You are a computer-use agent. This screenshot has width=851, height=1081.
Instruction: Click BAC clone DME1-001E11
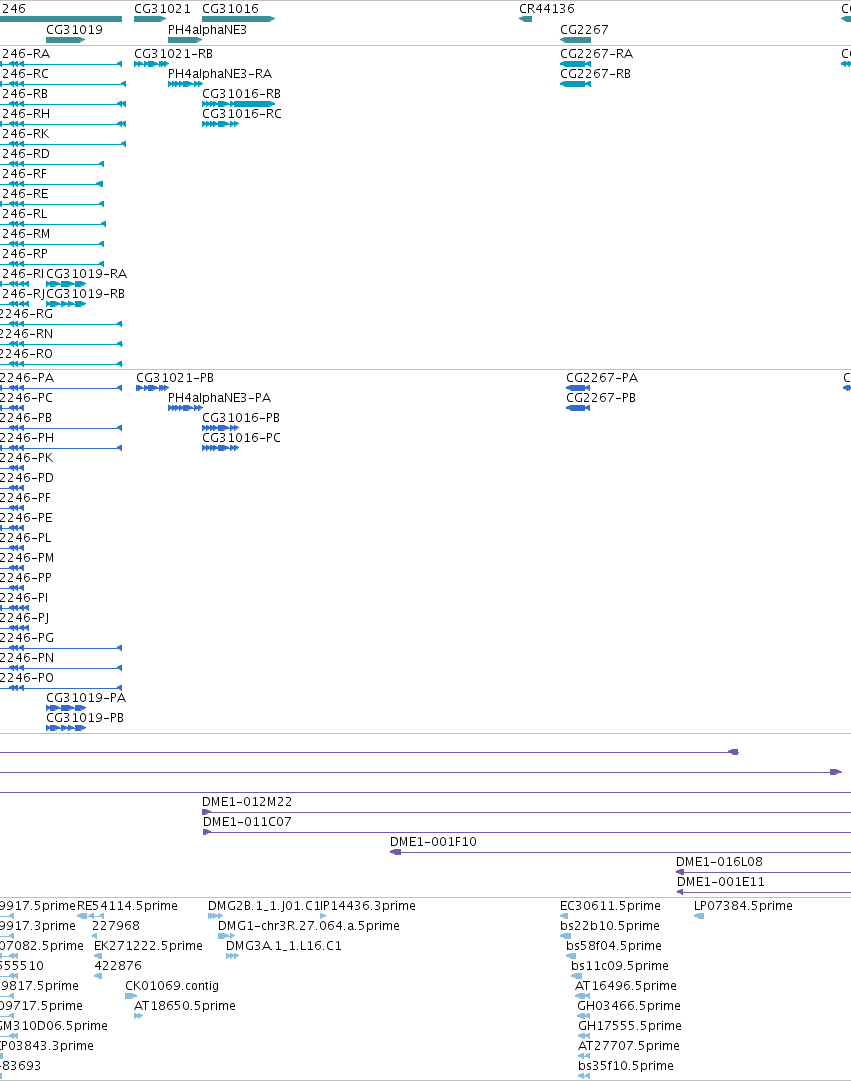(x=721, y=881)
